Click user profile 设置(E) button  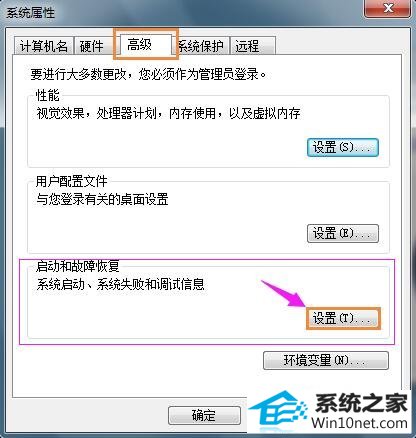[x=343, y=233]
